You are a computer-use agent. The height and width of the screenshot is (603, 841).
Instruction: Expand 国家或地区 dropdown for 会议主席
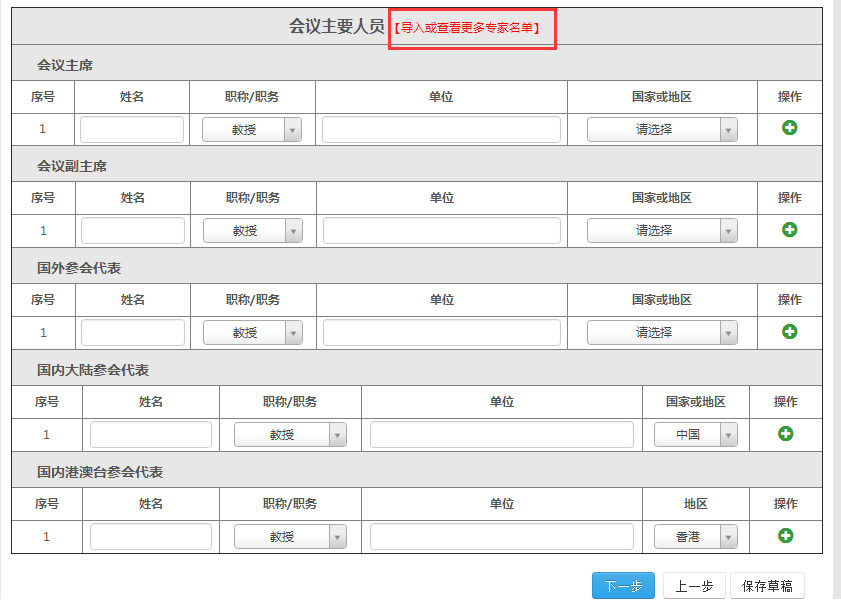[661, 130]
